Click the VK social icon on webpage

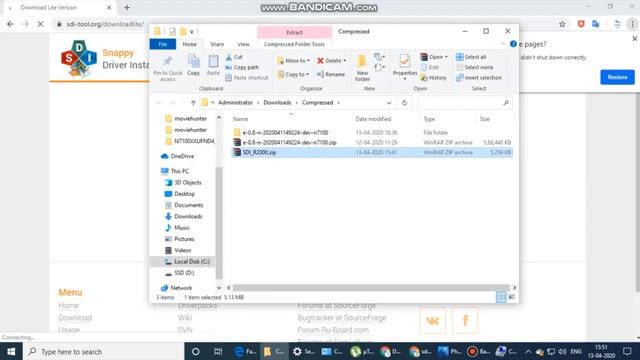(433, 320)
